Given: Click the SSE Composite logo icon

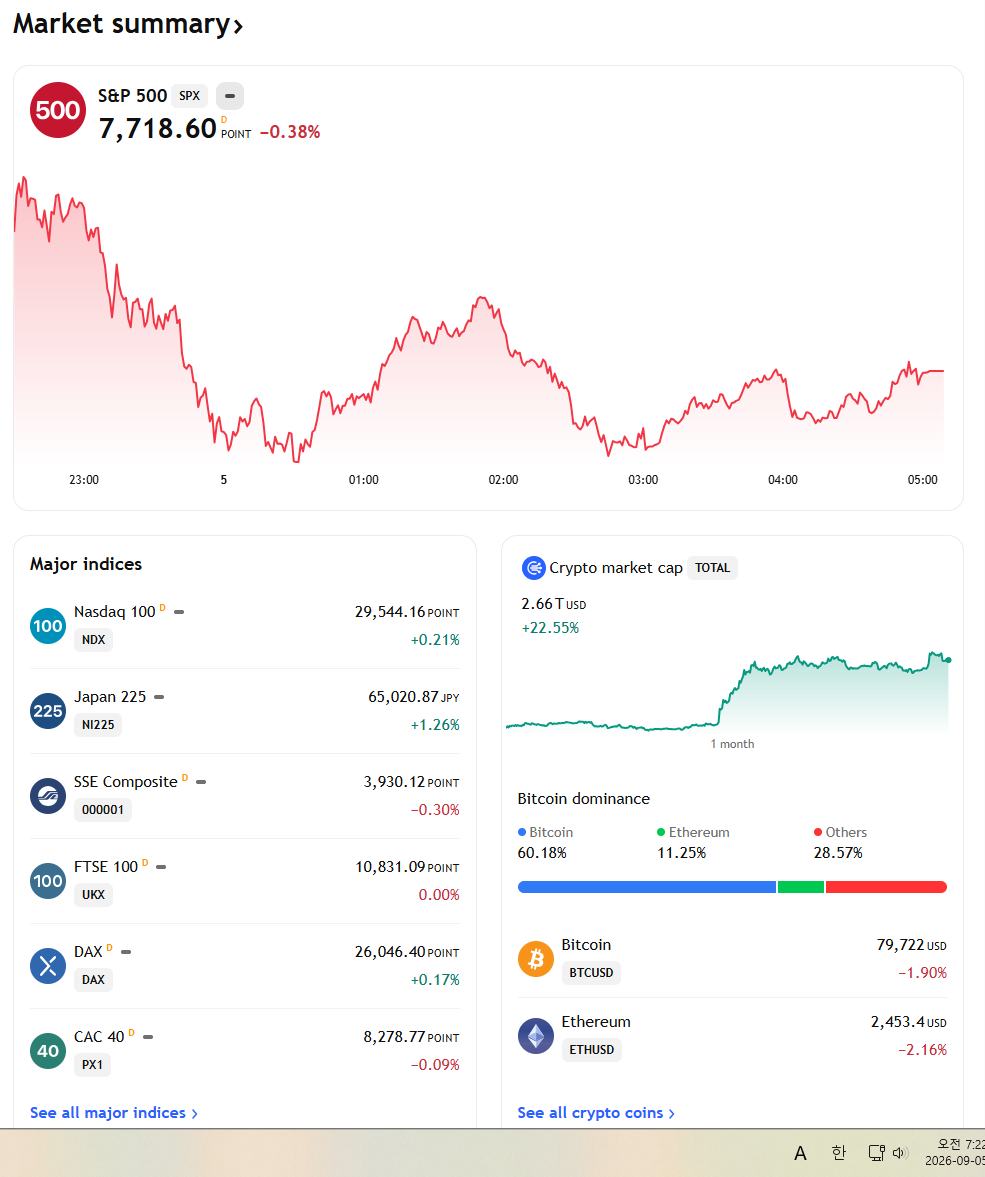Looking at the screenshot, I should point(48,796).
